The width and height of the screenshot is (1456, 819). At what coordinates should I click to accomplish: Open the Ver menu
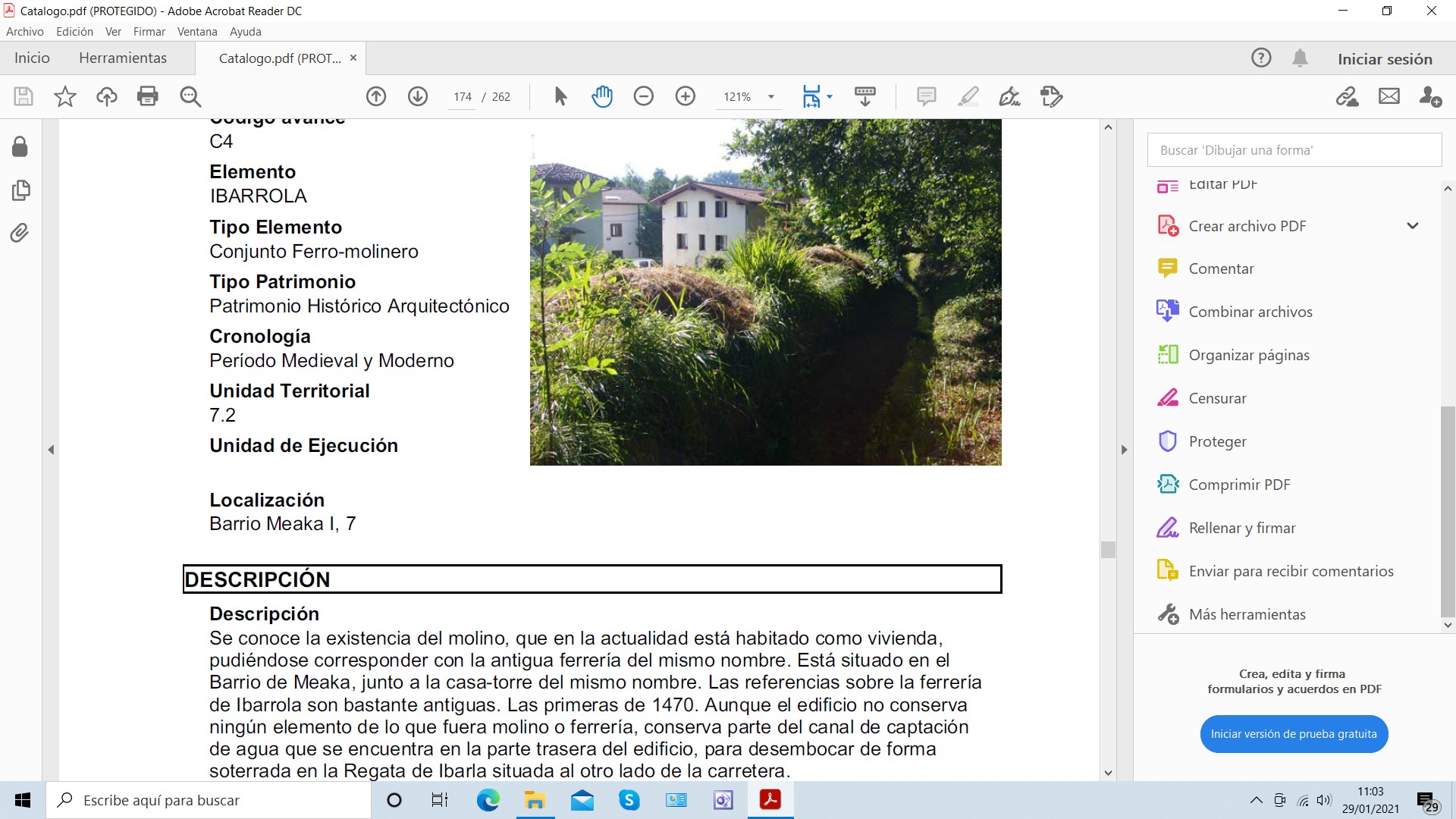113,32
